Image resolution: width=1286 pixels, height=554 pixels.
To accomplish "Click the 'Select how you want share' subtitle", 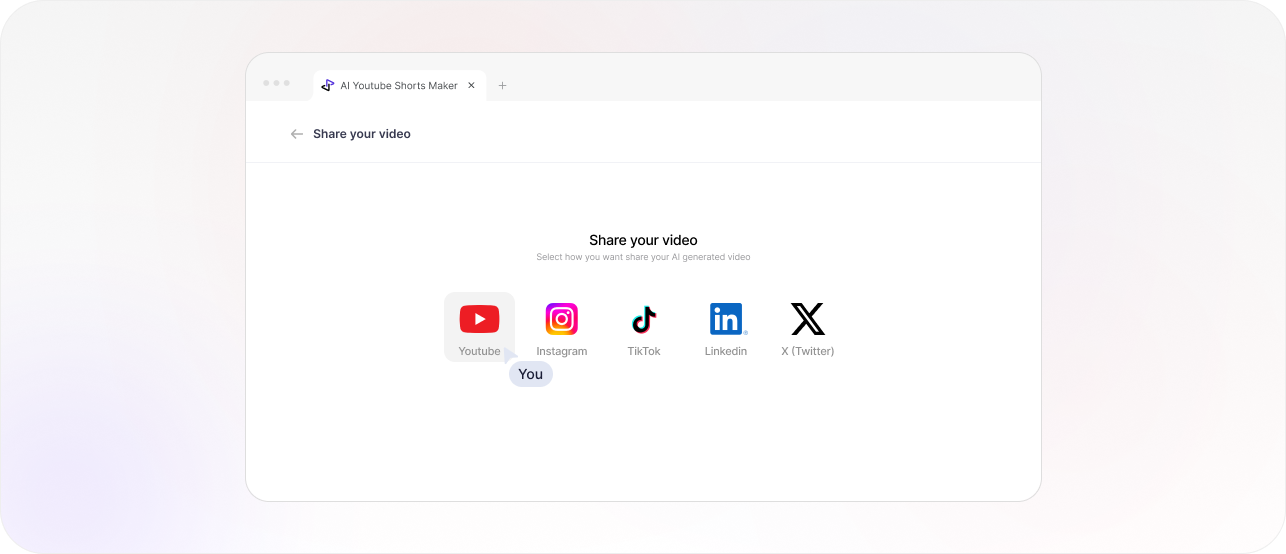I will [643, 257].
